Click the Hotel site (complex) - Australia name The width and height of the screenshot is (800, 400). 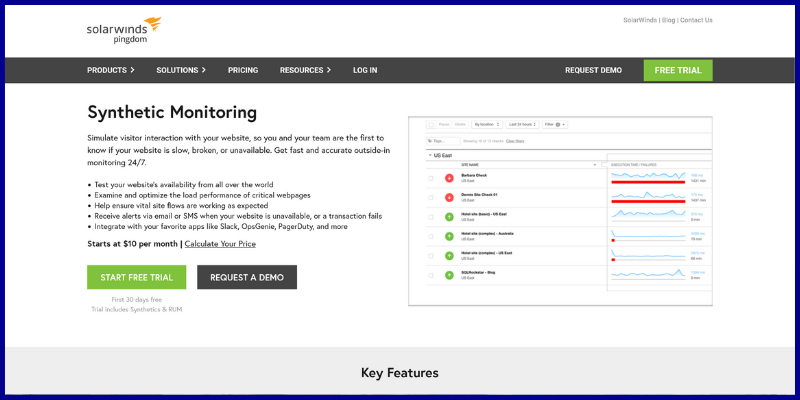point(487,233)
